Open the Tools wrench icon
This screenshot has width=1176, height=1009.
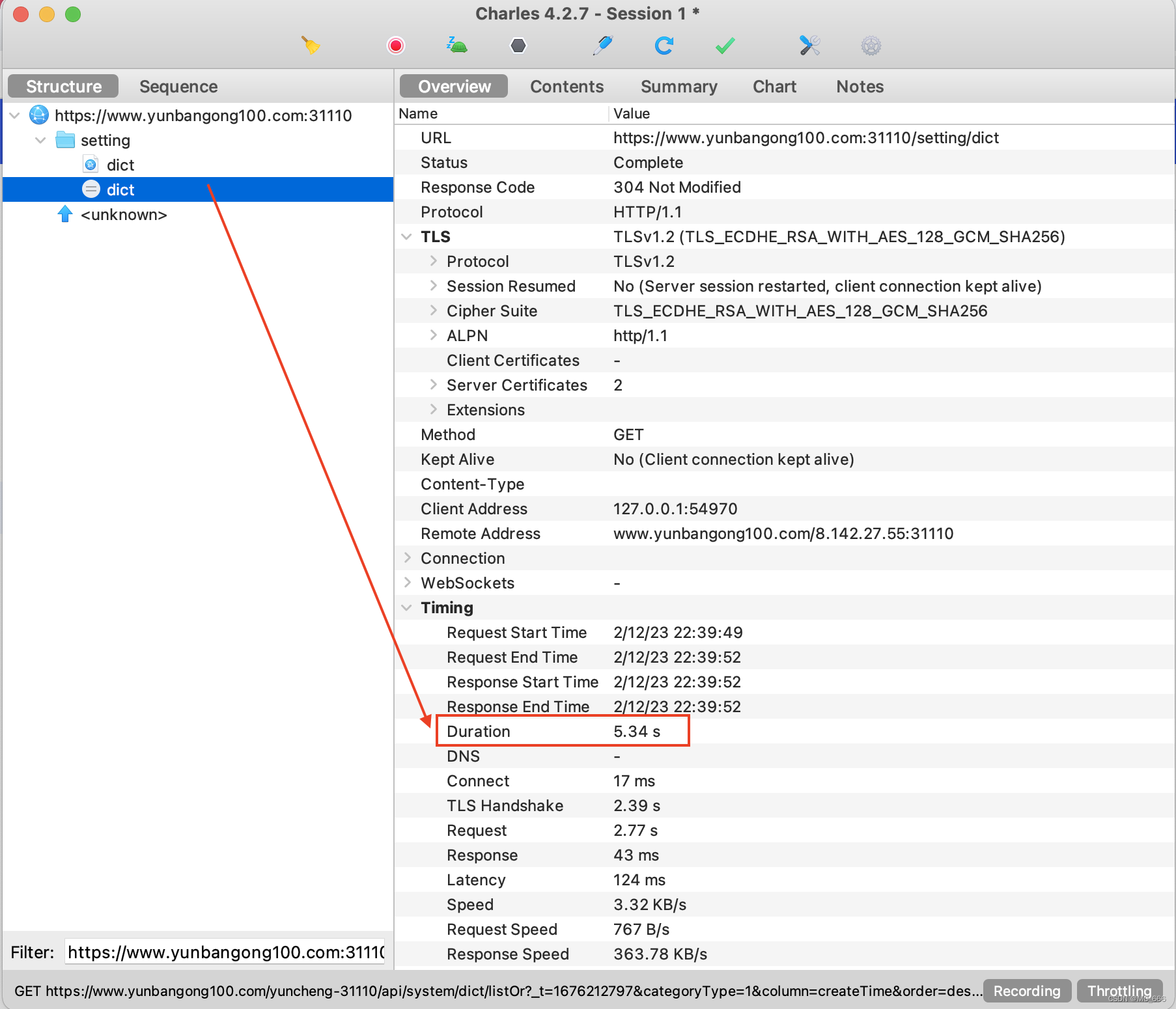(809, 46)
